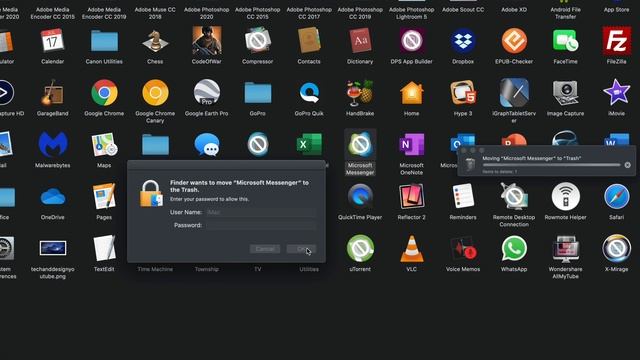Click the User Name field
The image size is (640, 360).
tap(261, 212)
